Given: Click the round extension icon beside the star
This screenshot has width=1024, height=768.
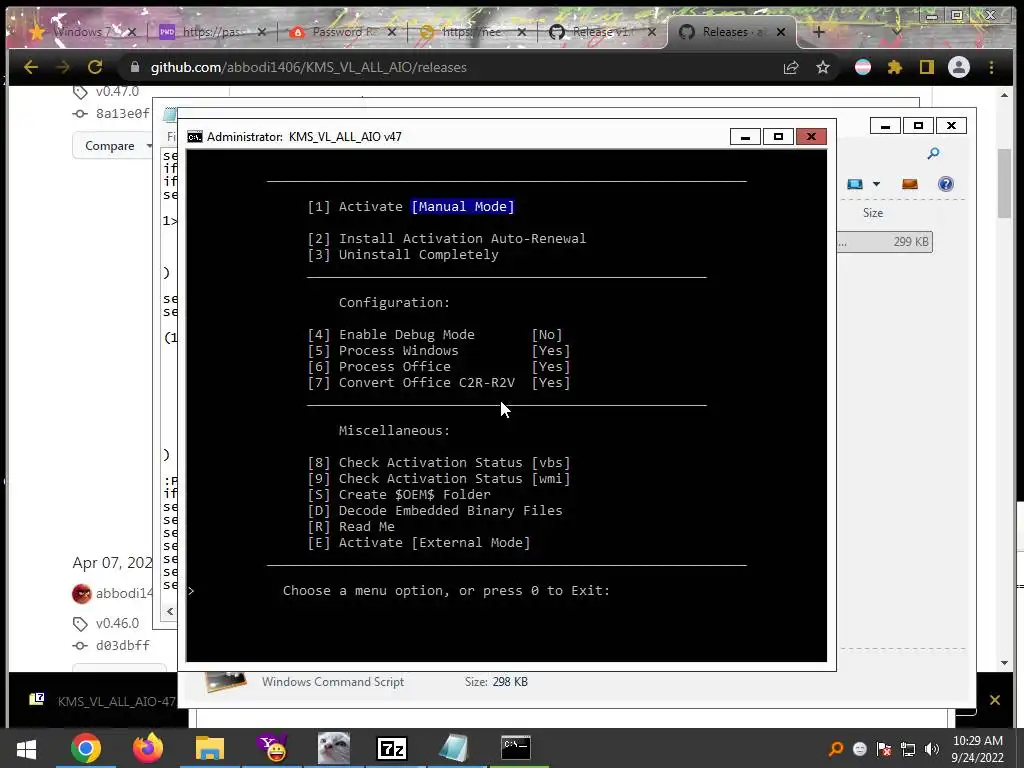Looking at the screenshot, I should tap(863, 67).
